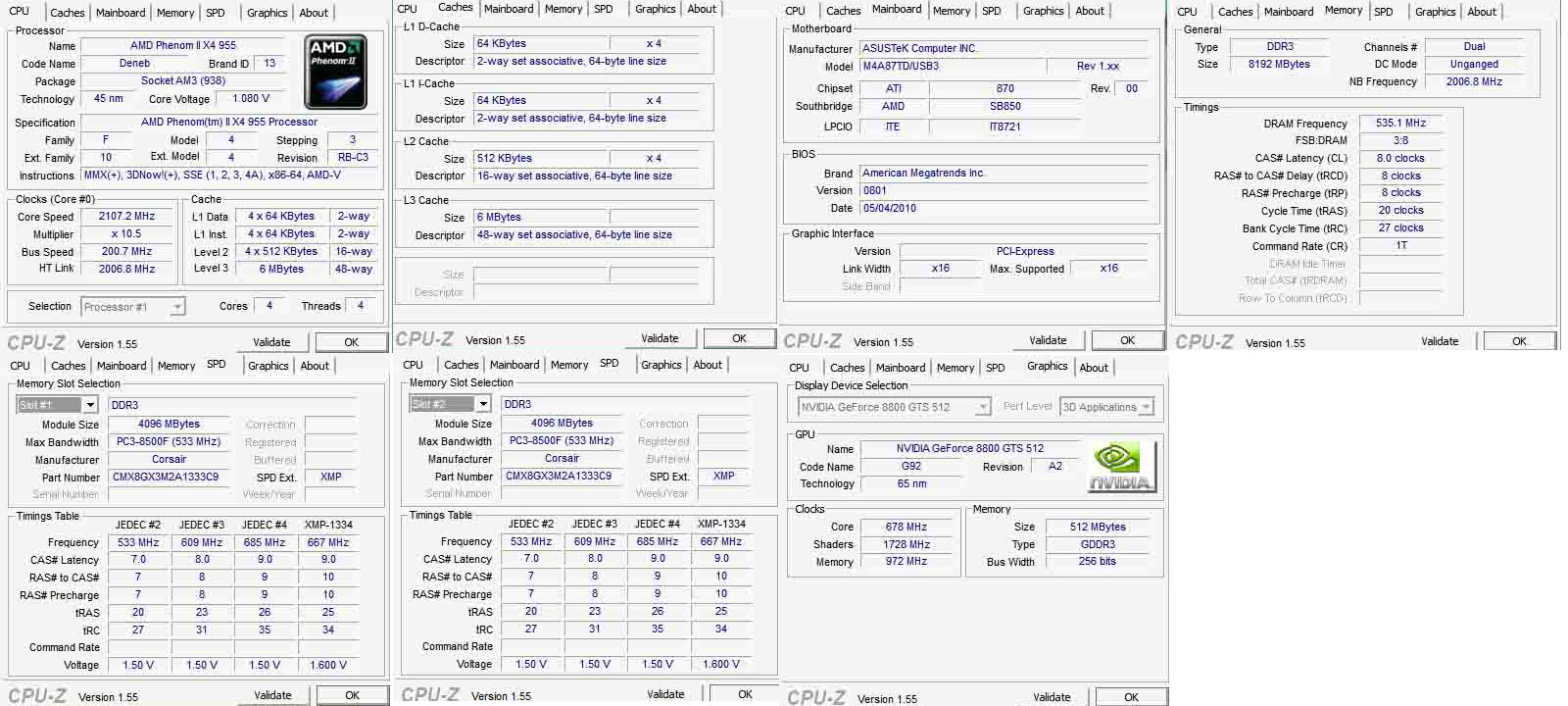Open Graphics tab in the Processor window

coord(268,13)
